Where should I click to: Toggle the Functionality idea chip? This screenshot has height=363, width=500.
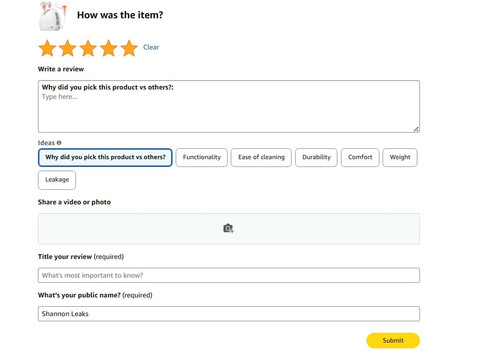tap(202, 157)
